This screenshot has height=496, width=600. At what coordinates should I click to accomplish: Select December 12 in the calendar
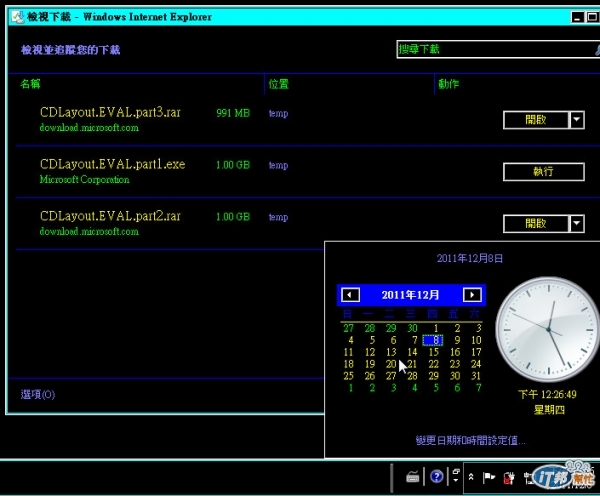(370, 352)
